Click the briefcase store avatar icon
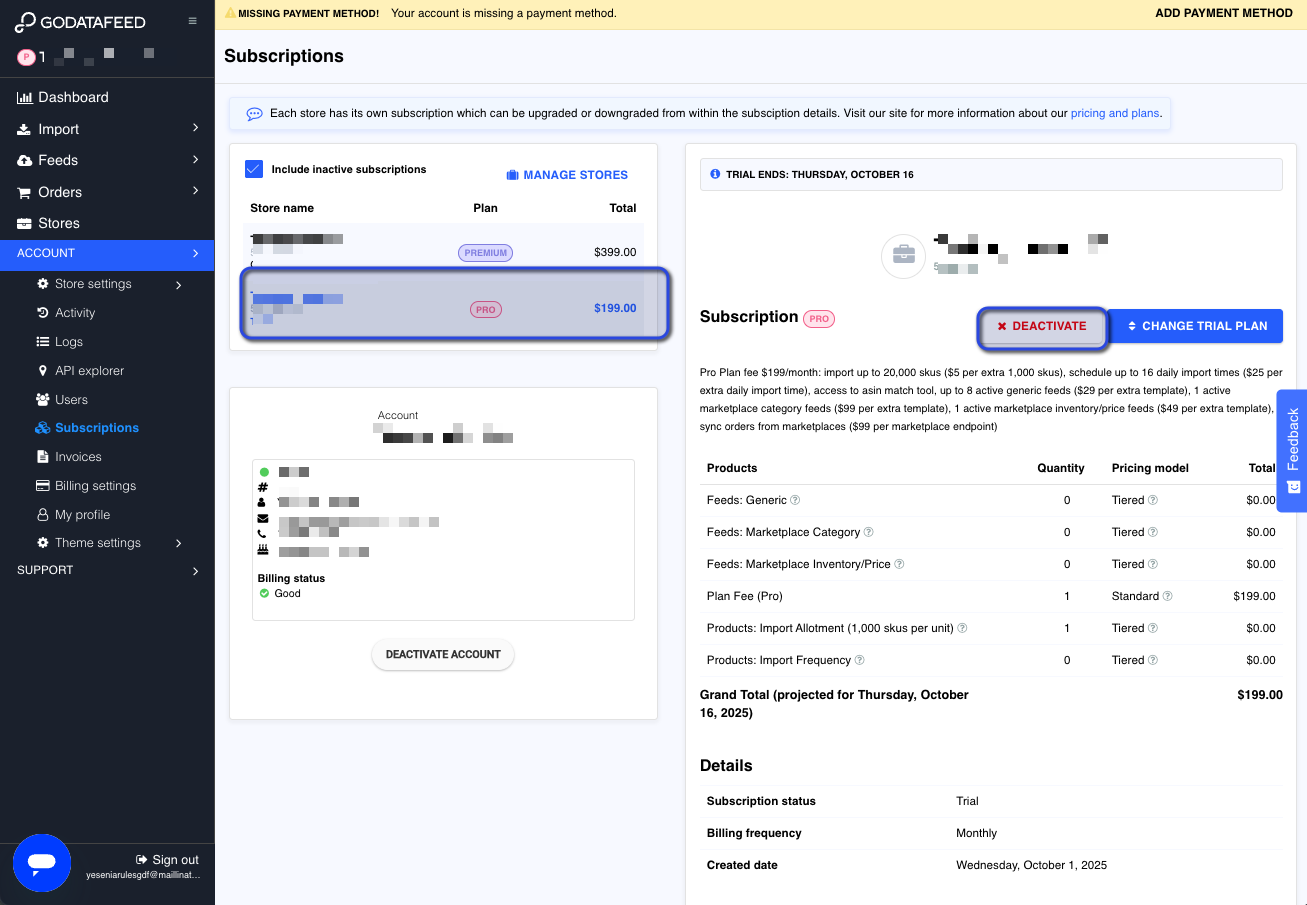 903,256
